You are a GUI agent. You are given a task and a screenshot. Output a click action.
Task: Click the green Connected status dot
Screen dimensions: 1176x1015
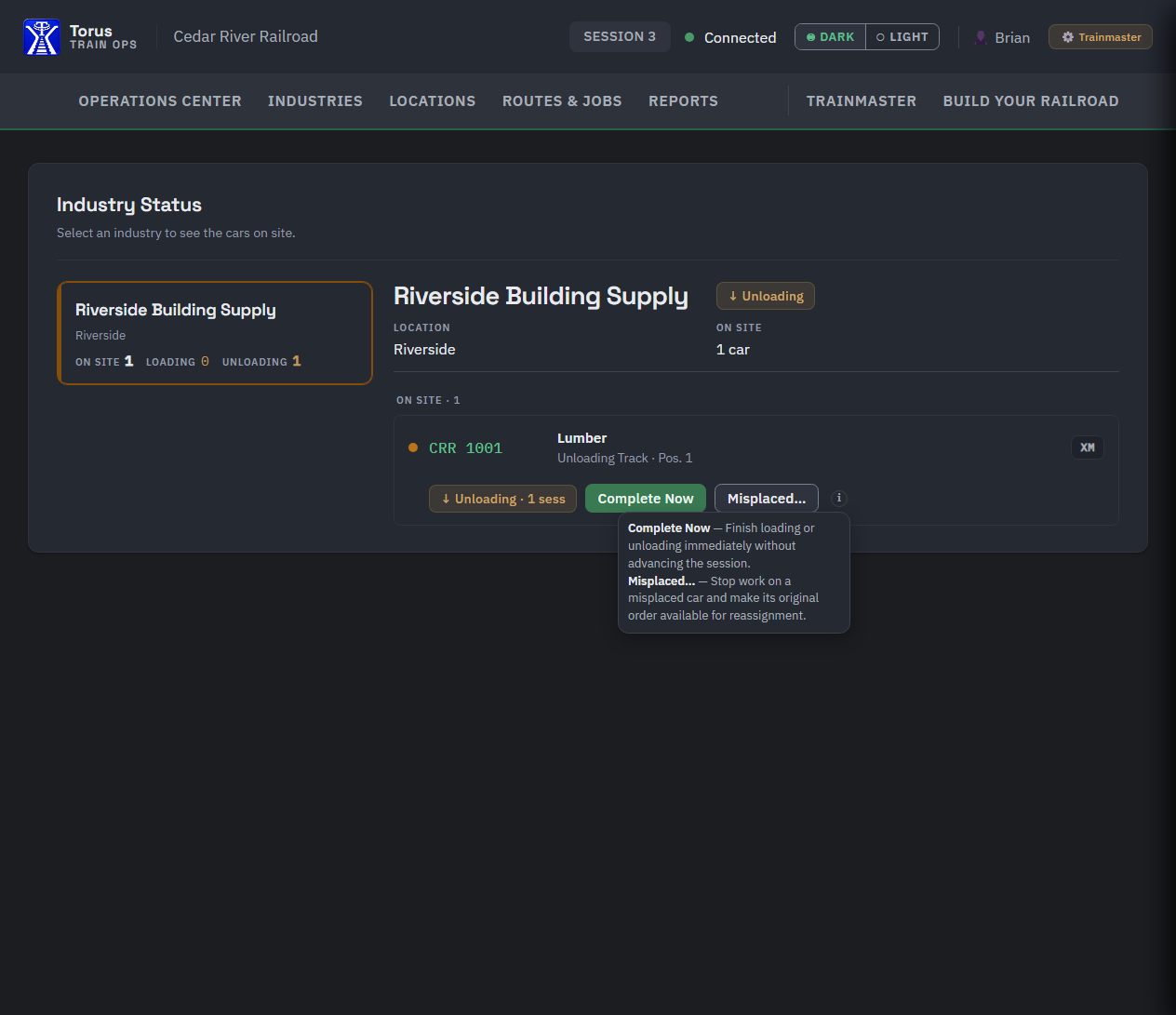(689, 37)
